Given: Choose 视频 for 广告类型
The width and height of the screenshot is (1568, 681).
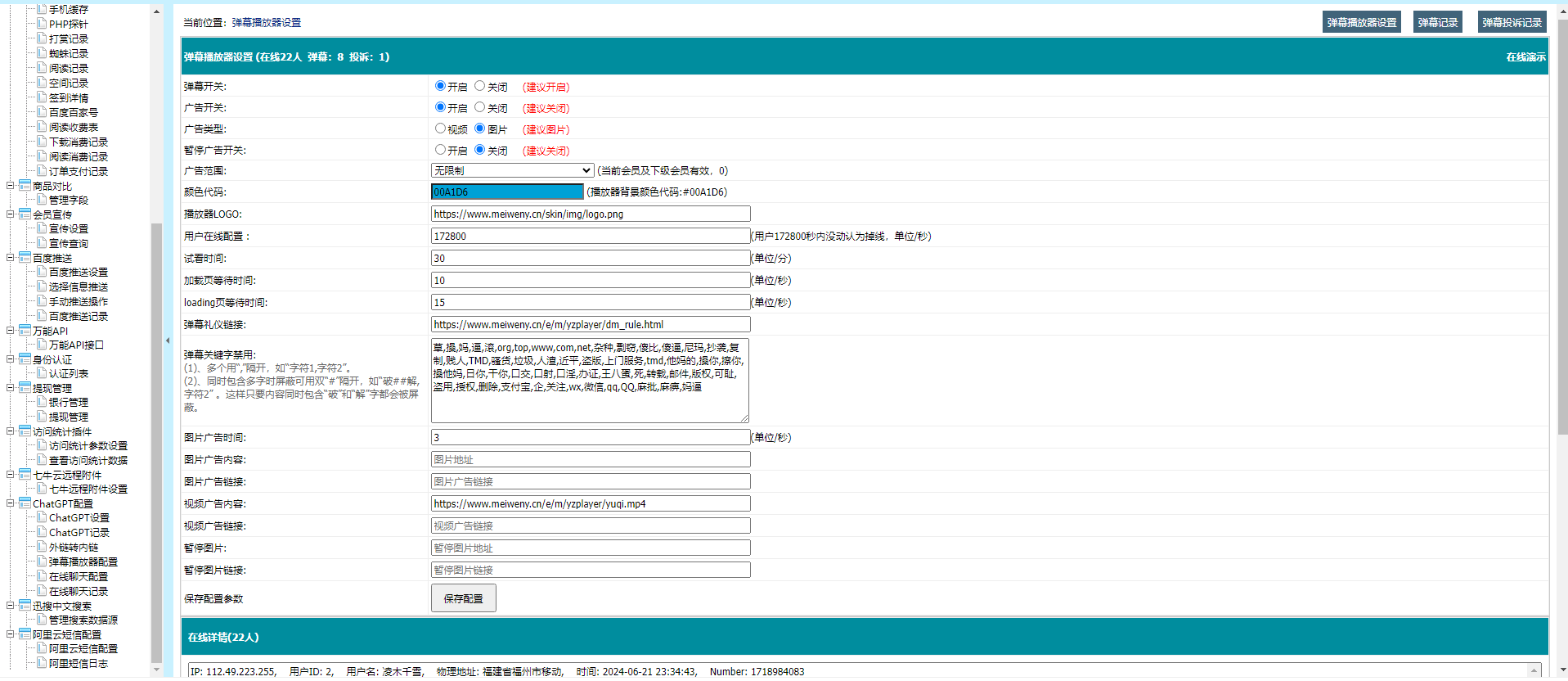Looking at the screenshot, I should (x=440, y=129).
